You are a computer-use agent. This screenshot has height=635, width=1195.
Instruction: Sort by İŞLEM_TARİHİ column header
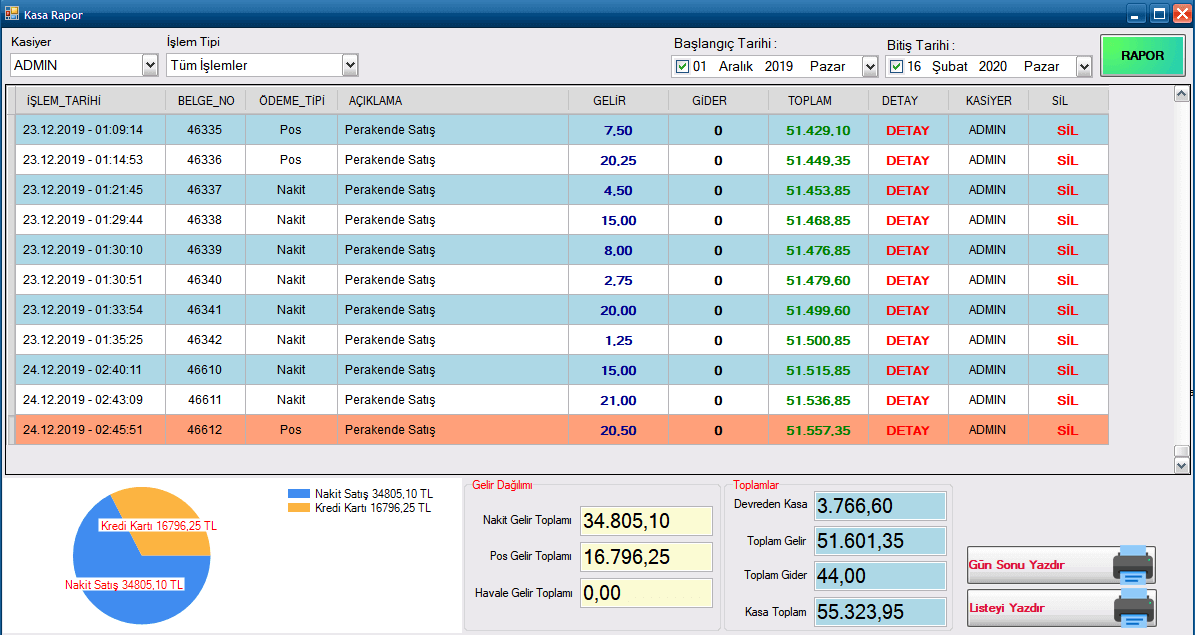[x=91, y=101]
